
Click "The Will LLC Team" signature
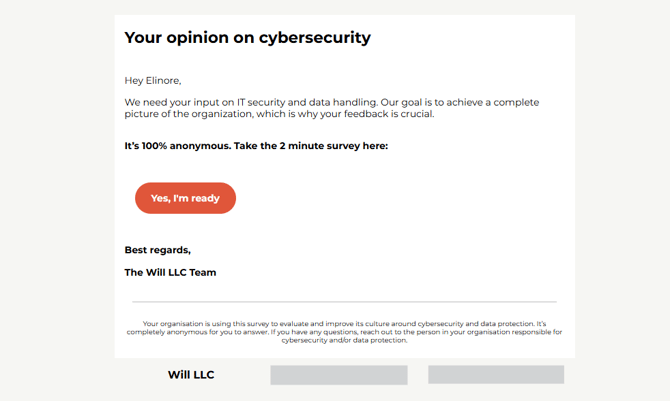pyautogui.click(x=170, y=272)
